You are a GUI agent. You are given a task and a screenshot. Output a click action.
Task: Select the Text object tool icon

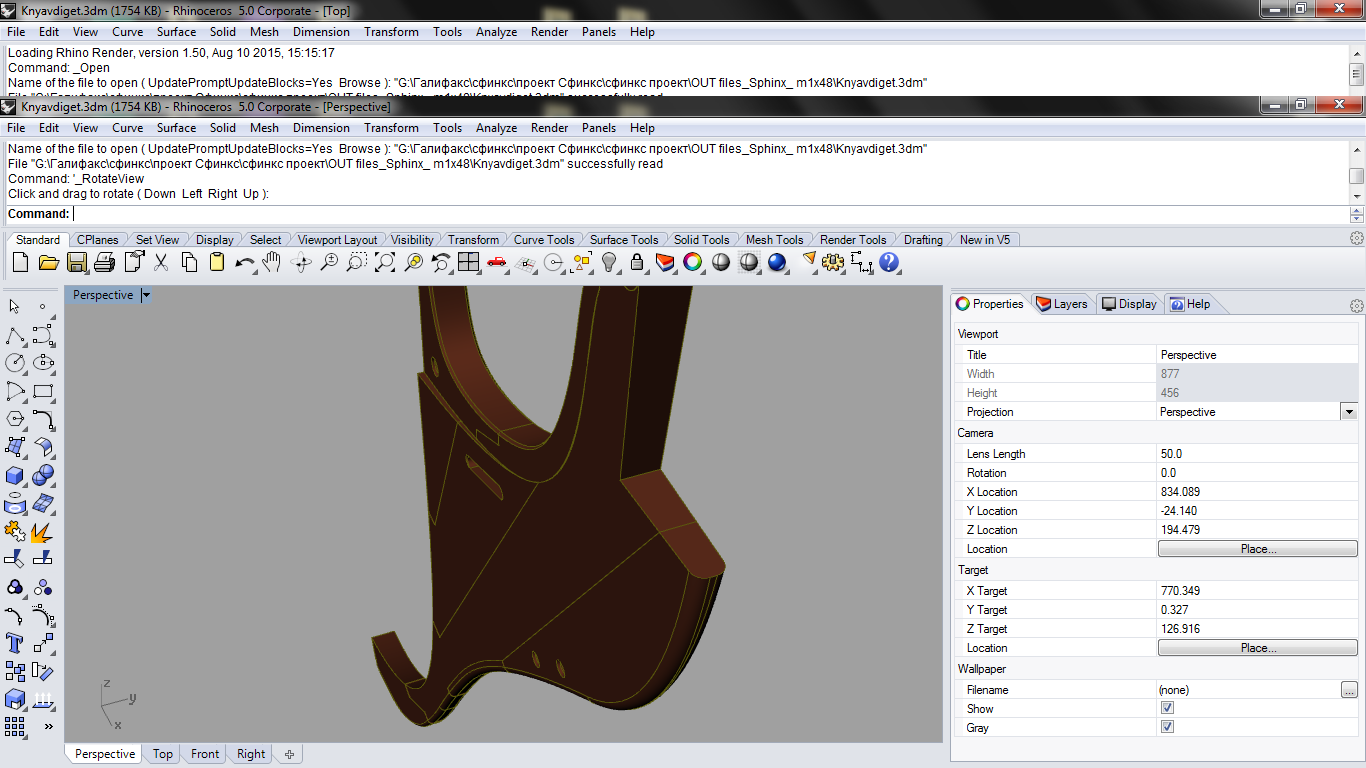(x=15, y=643)
